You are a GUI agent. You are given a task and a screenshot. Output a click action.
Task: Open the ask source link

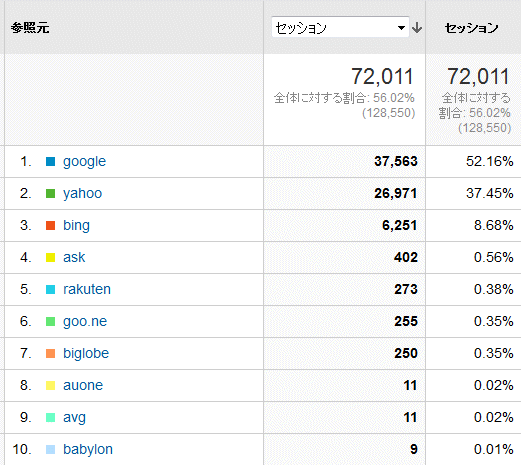click(x=74, y=257)
